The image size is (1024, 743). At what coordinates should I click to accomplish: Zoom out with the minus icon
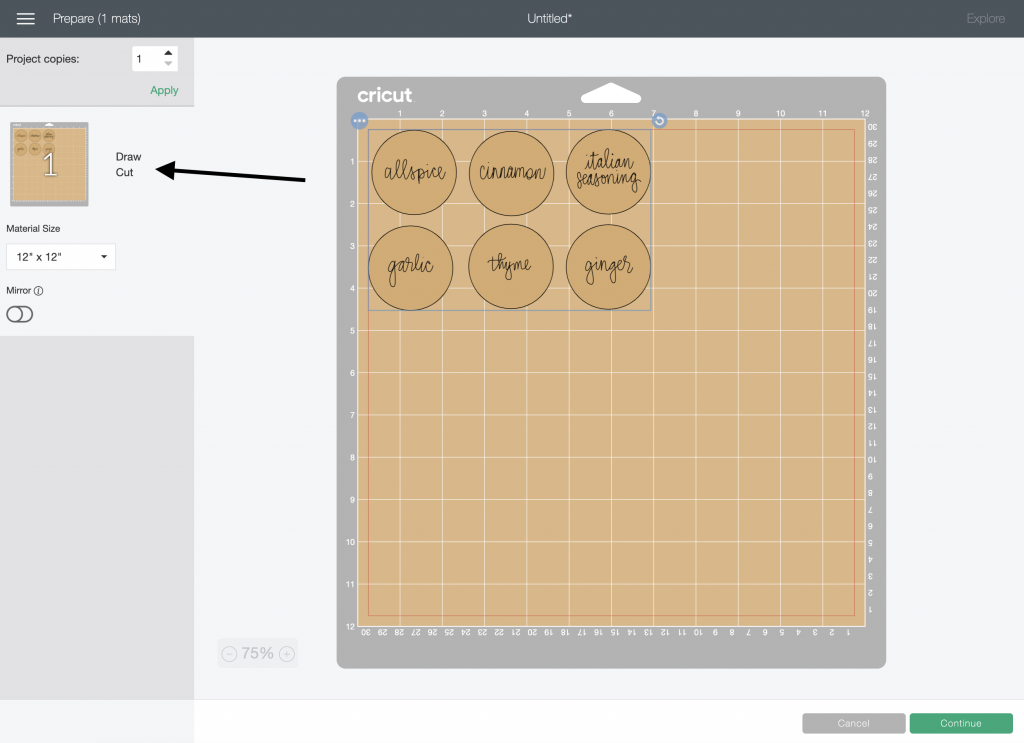[x=229, y=654]
